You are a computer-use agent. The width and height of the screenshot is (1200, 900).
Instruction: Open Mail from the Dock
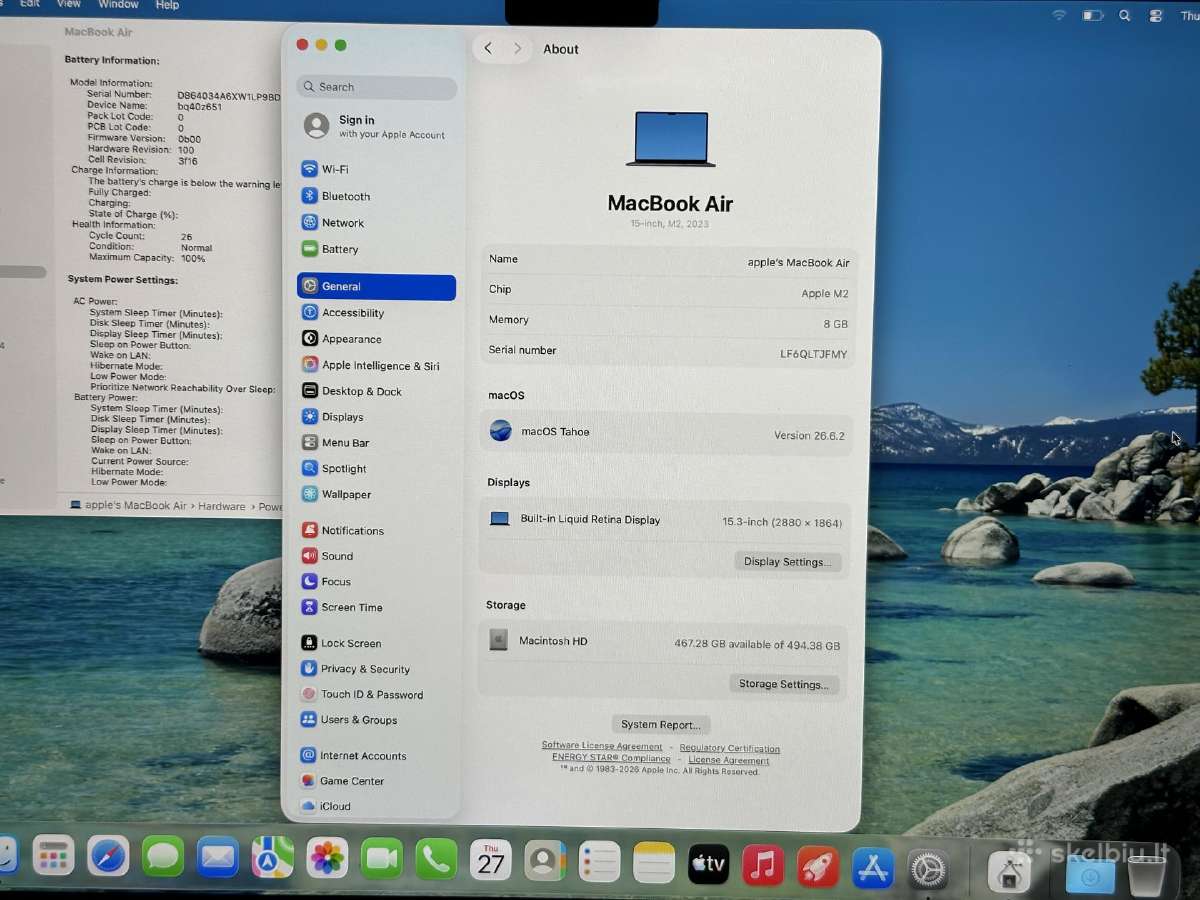217,857
